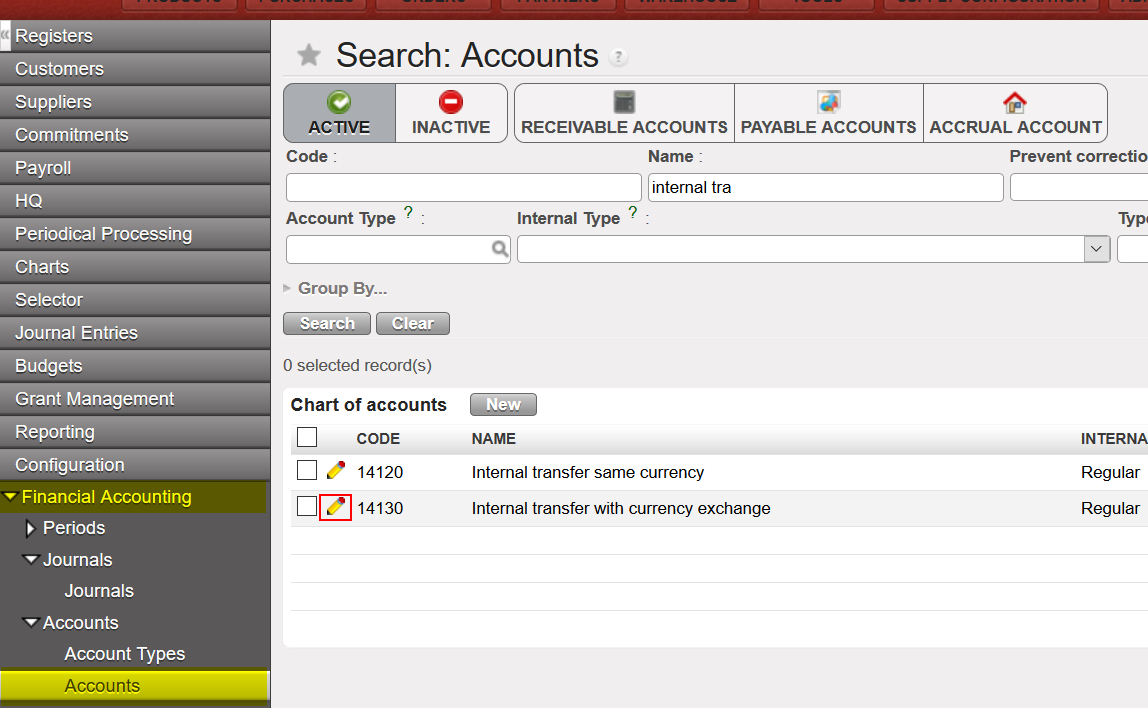
Task: Select the Active filter with the green check
Action: (x=339, y=113)
